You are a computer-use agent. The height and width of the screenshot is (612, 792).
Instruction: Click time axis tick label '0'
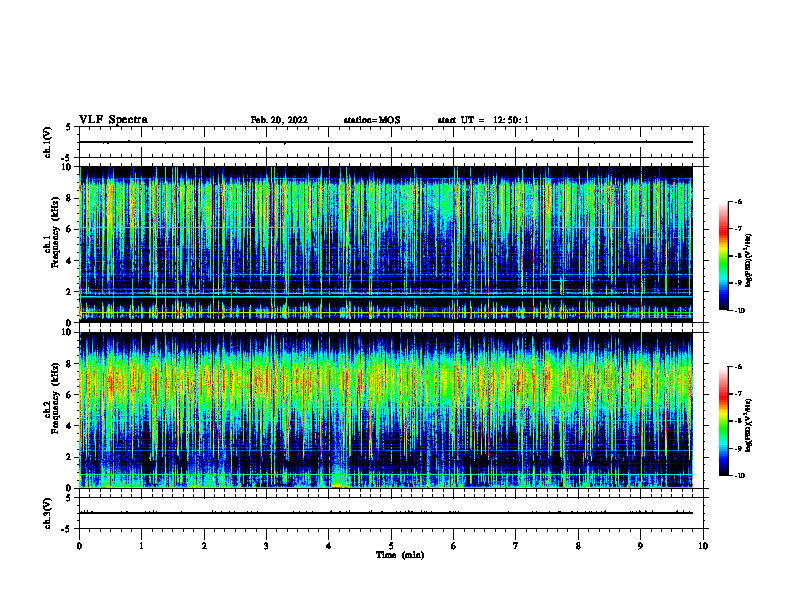pos(79,546)
